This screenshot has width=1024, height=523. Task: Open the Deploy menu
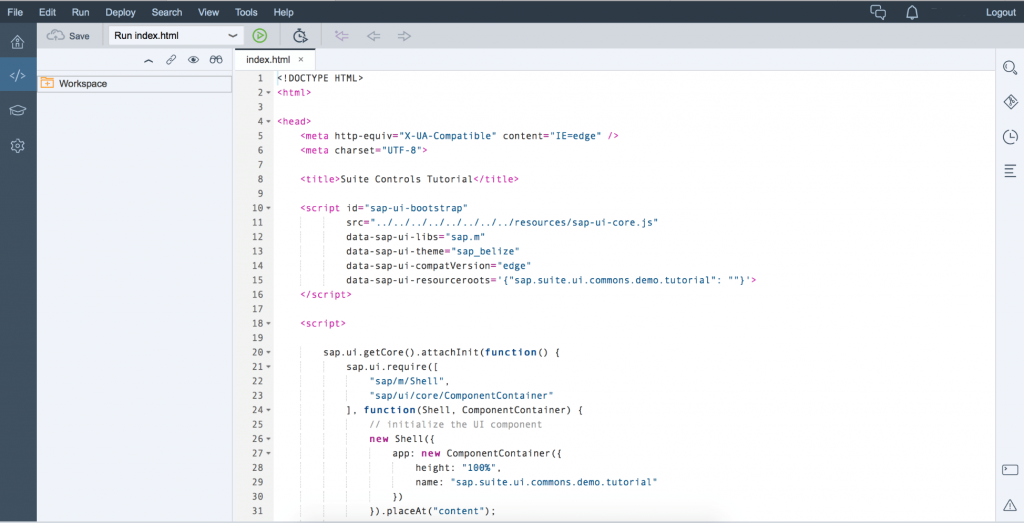click(x=120, y=12)
